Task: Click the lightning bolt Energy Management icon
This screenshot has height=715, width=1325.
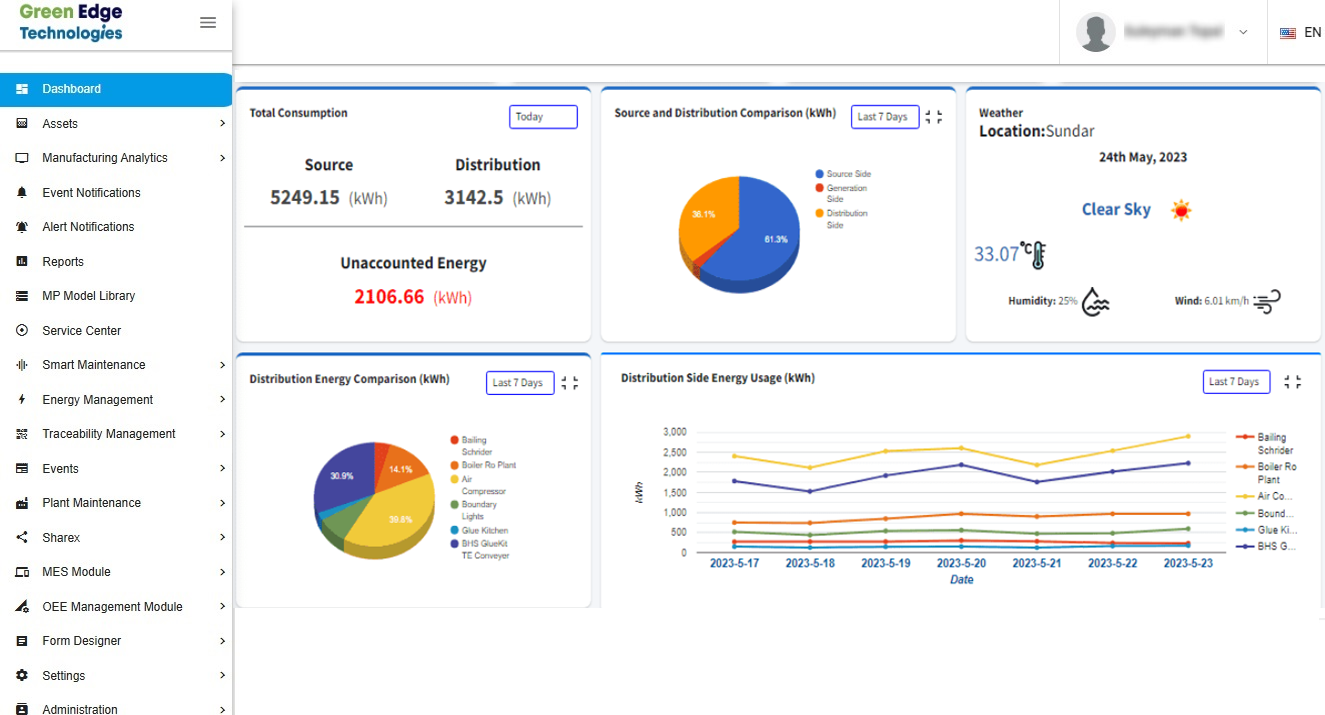Action: pyautogui.click(x=22, y=400)
